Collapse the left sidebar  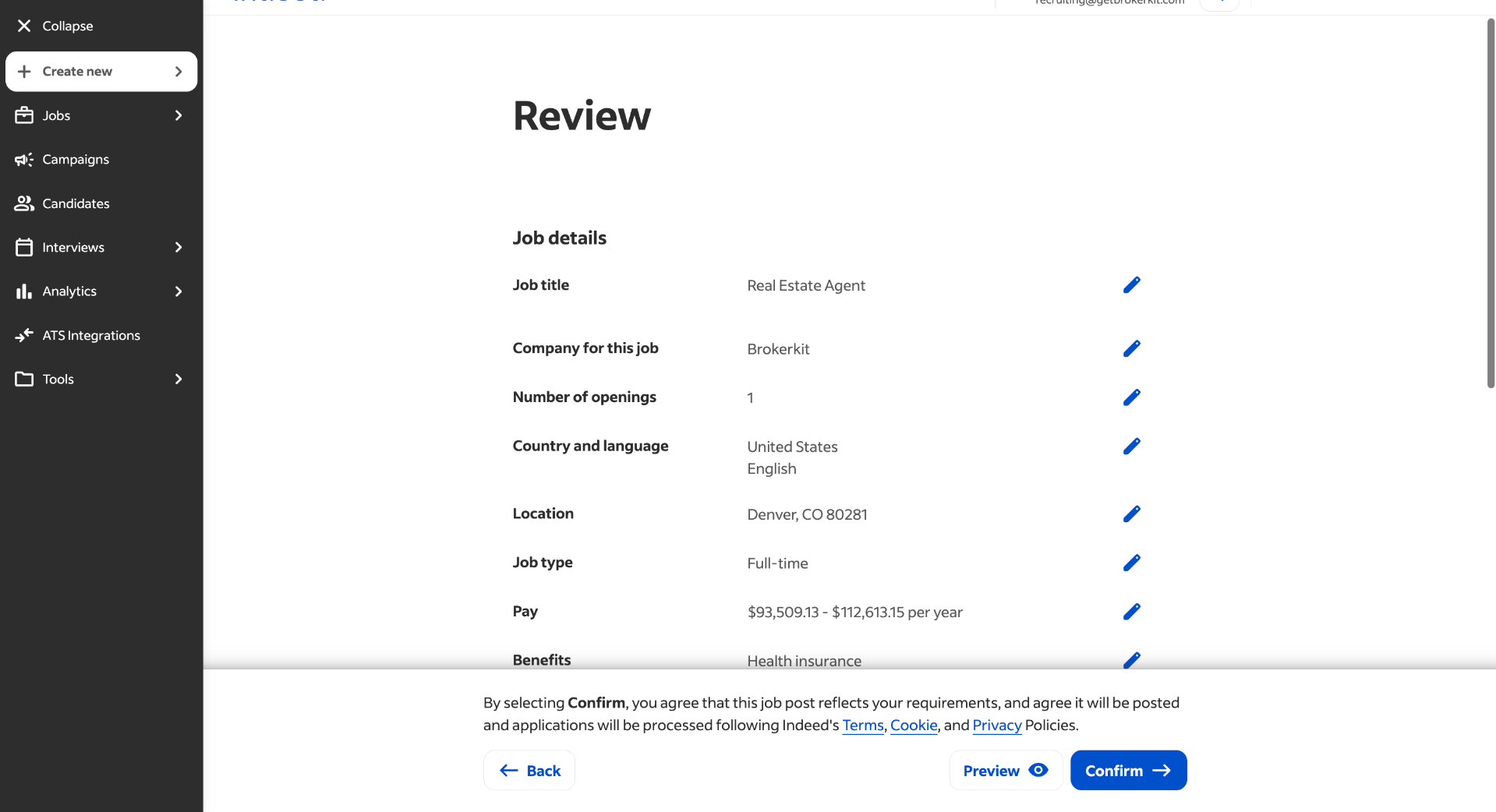(x=54, y=25)
